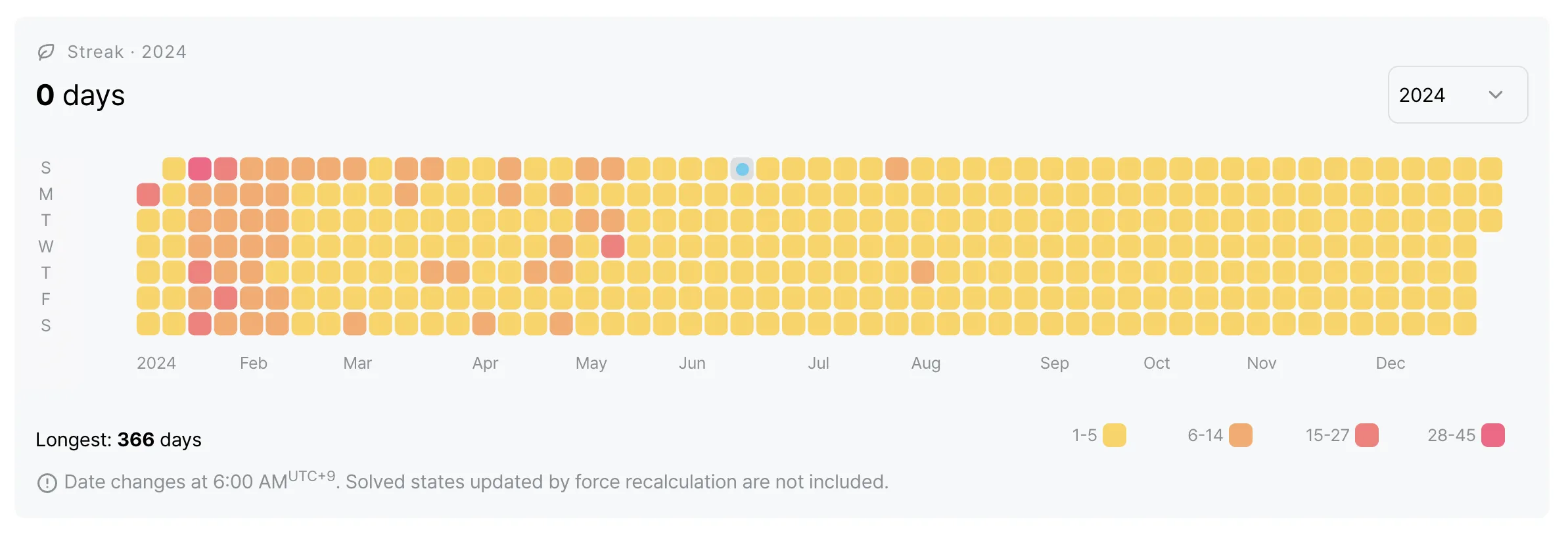
Task: Click the blue dot marker cell in the heatmap
Action: [x=742, y=169]
